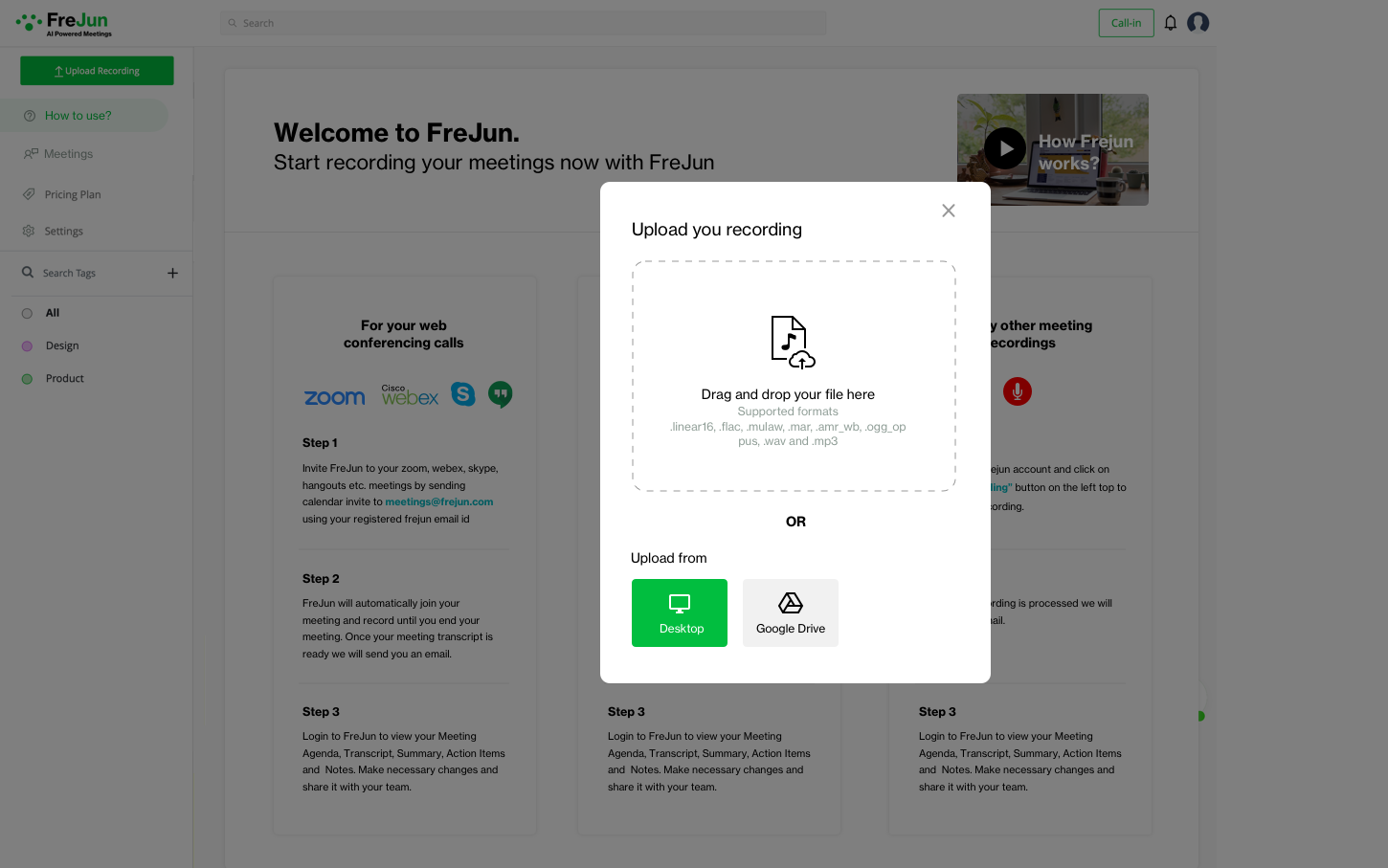Open the user profile avatar
This screenshot has width=1388, height=868.
[x=1198, y=23]
